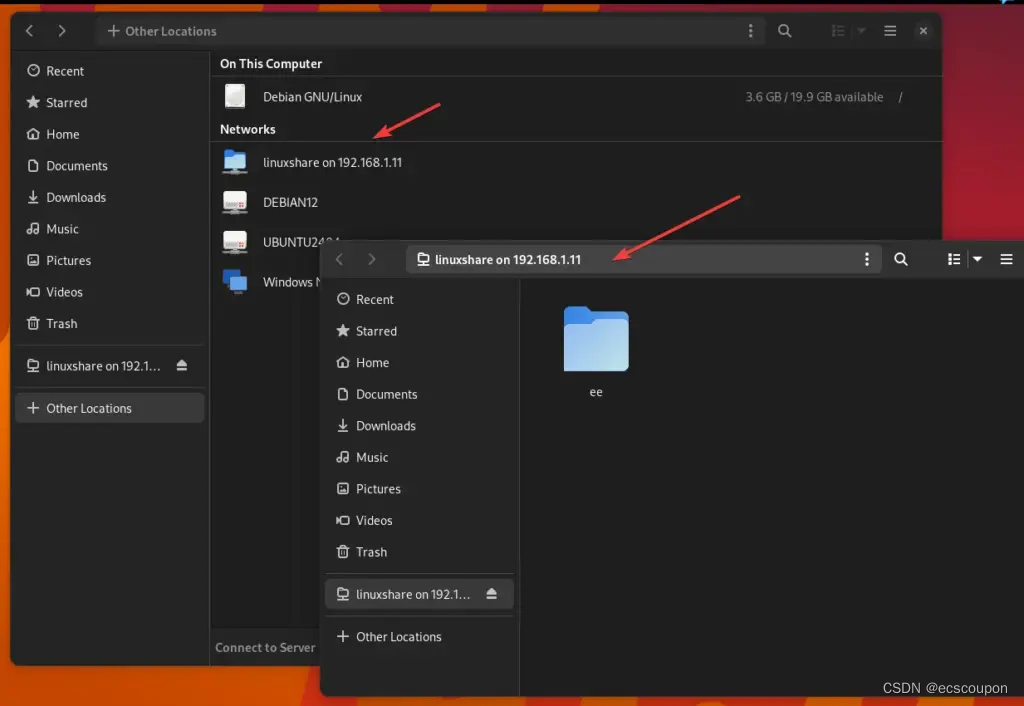Expand view options dropdown arrow in front window

(x=978, y=259)
